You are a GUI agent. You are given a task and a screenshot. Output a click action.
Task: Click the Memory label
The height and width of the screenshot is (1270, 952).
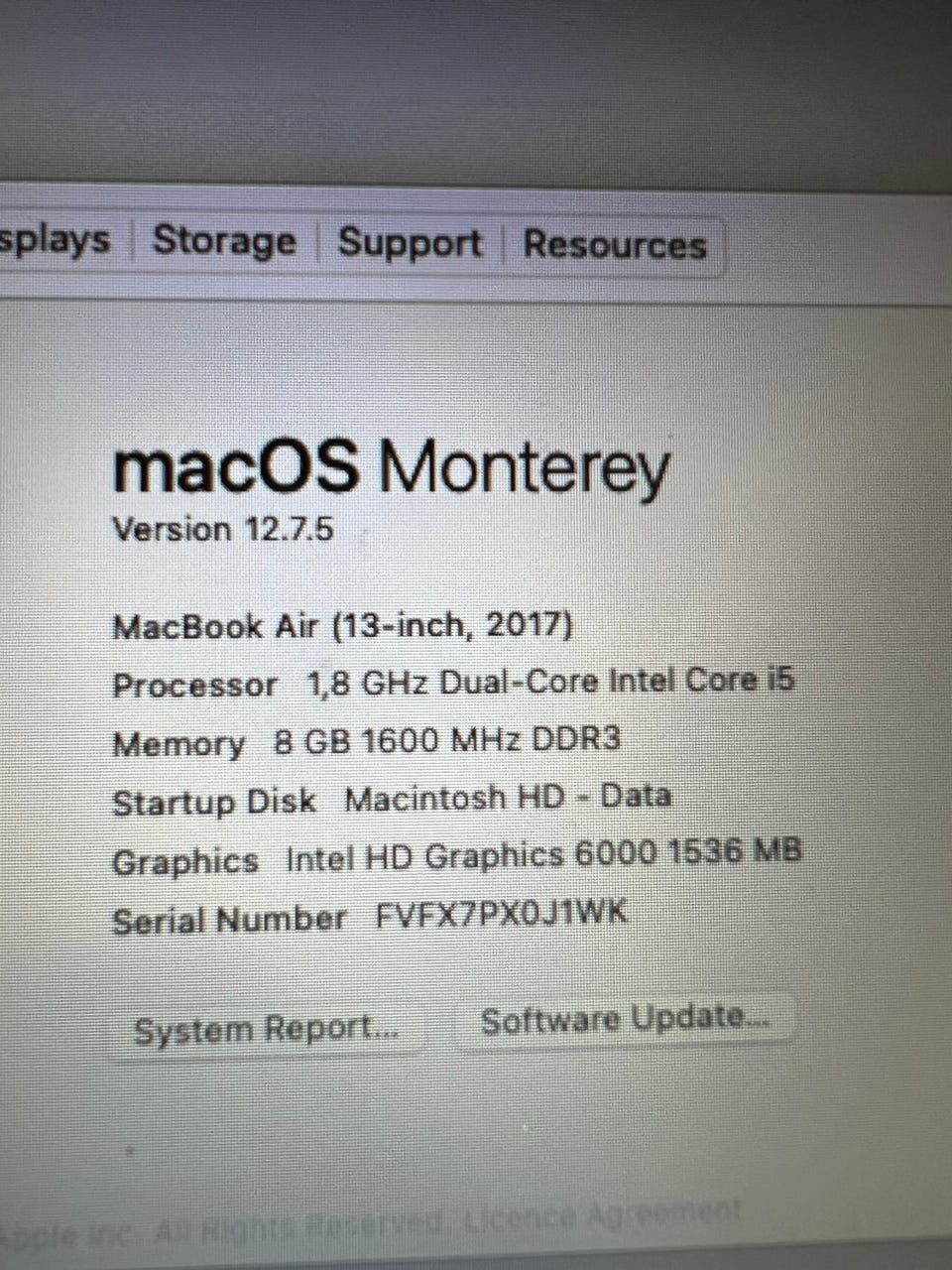(x=178, y=744)
